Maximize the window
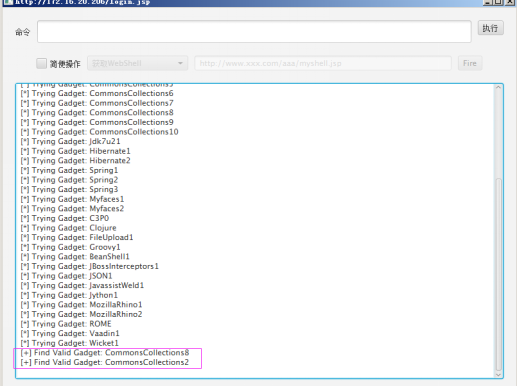Image resolution: width=517 pixels, height=387 pixels. click(x=498, y=2)
